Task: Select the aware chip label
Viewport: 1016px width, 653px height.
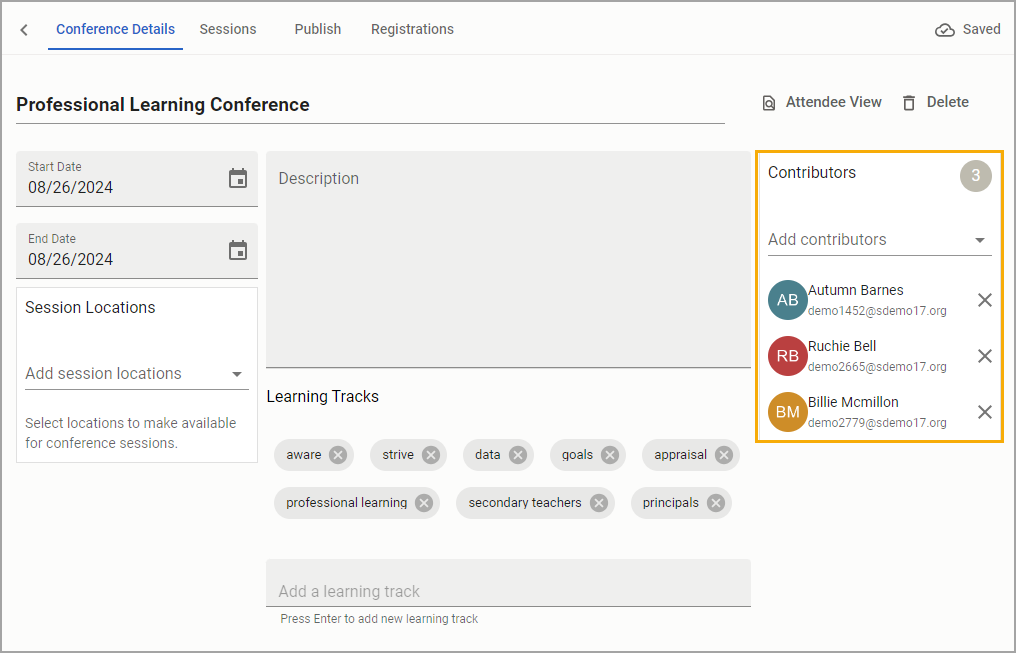Action: (x=303, y=455)
